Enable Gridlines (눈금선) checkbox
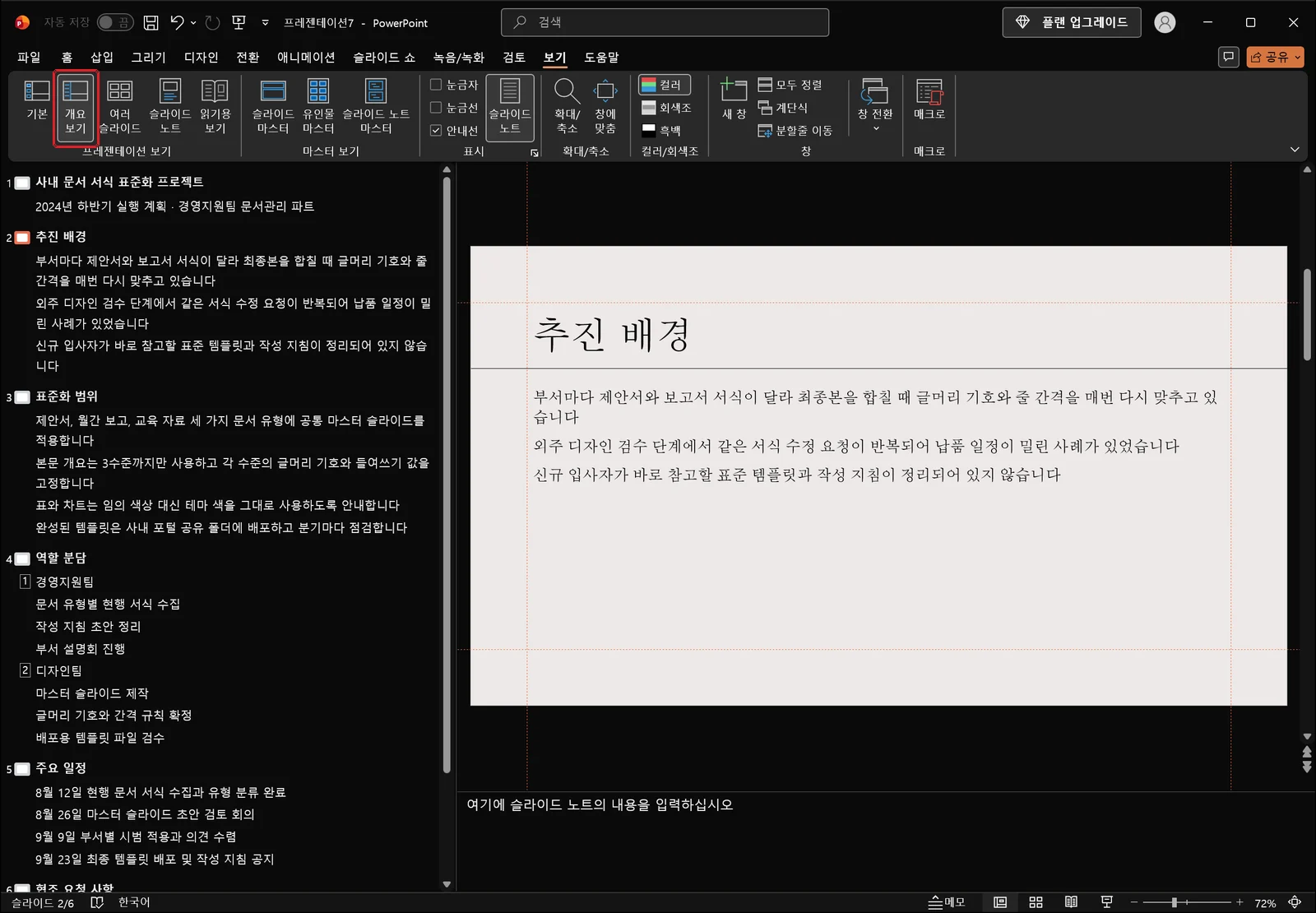 436,107
